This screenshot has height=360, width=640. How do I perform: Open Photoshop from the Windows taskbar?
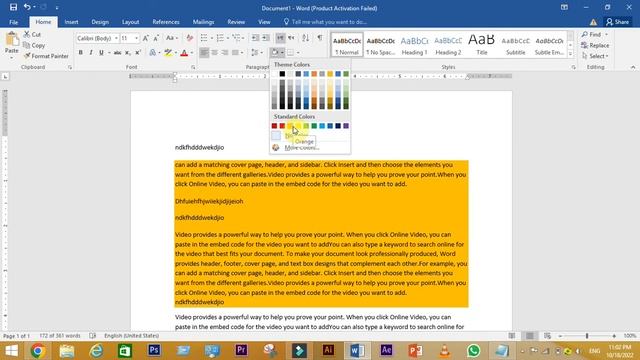pos(154,350)
